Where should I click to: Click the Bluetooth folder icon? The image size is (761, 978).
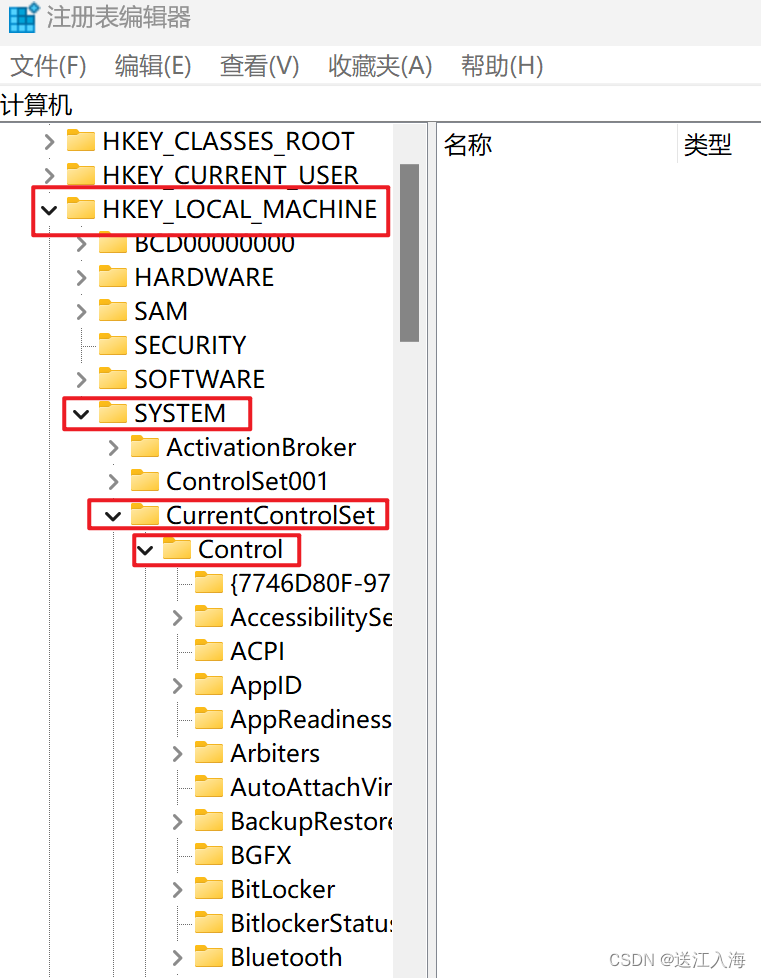click(x=209, y=957)
